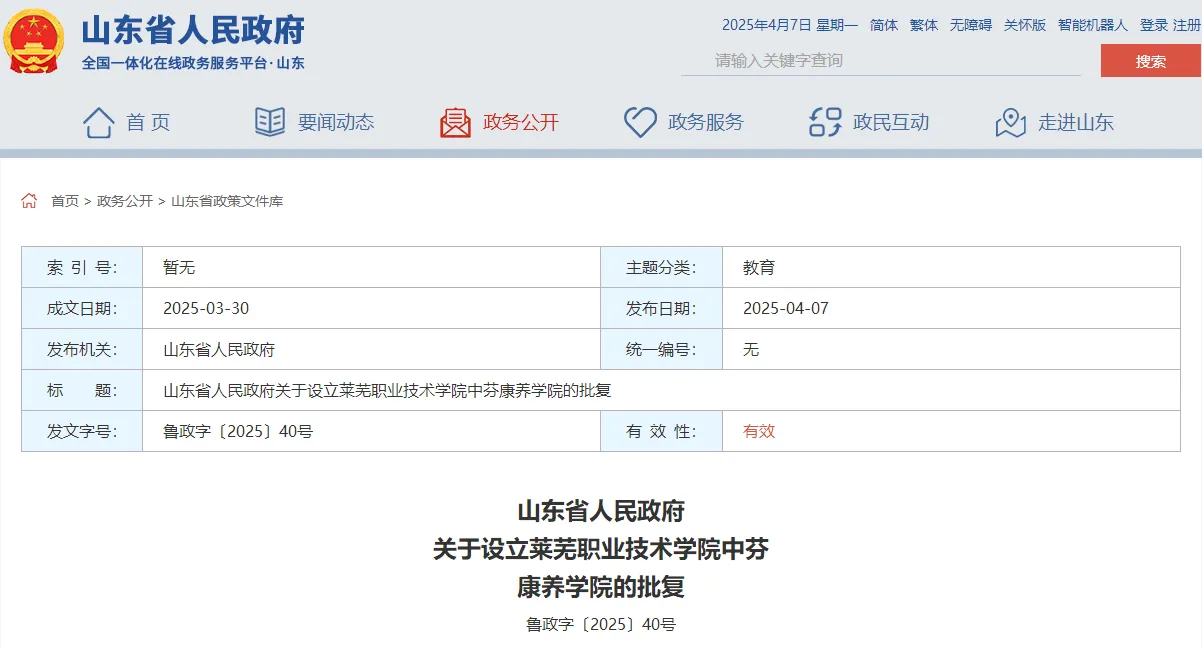Click the 发文字号 label cell
The height and width of the screenshot is (649, 1202).
[82, 432]
